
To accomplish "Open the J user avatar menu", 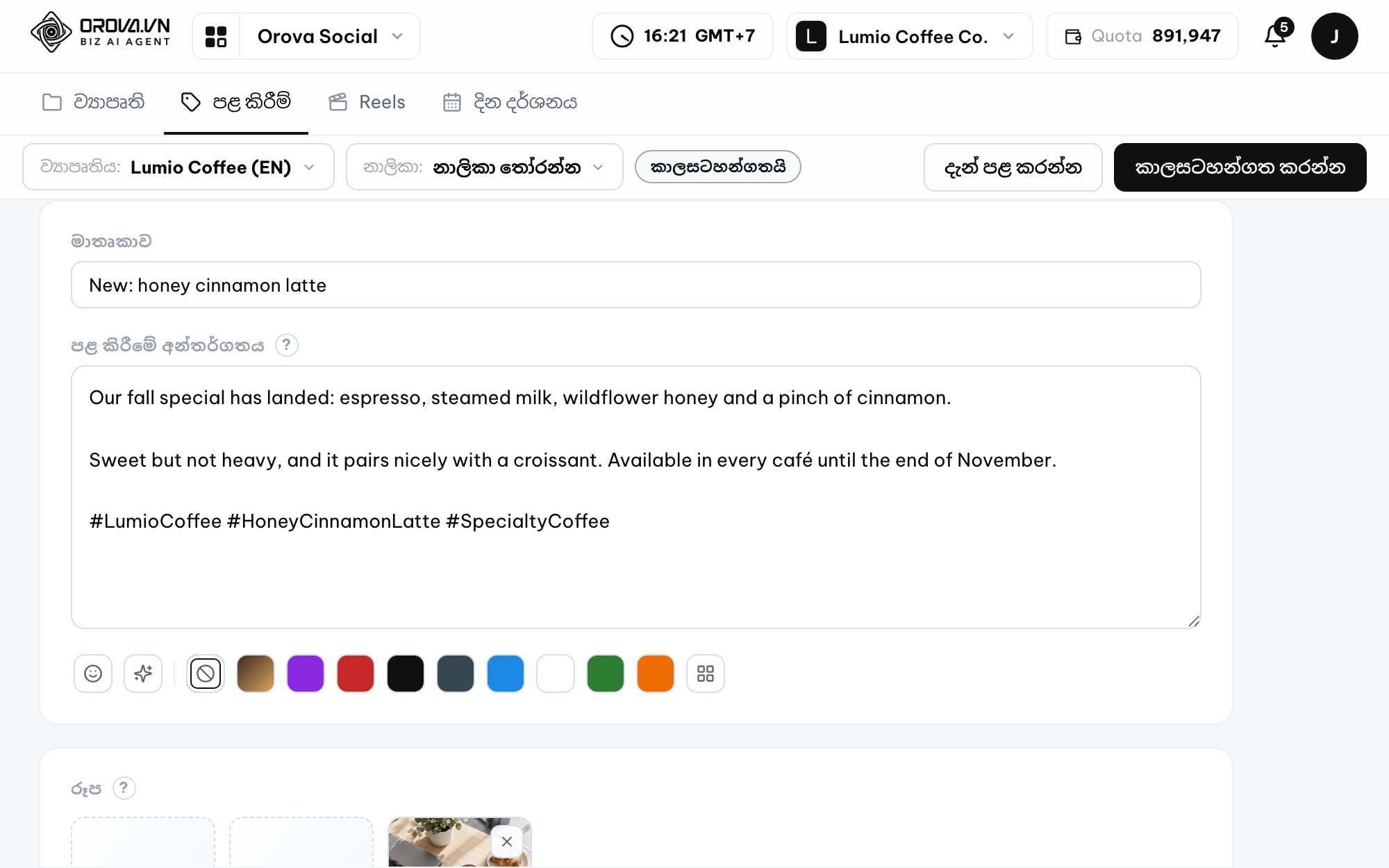I will click(1334, 36).
